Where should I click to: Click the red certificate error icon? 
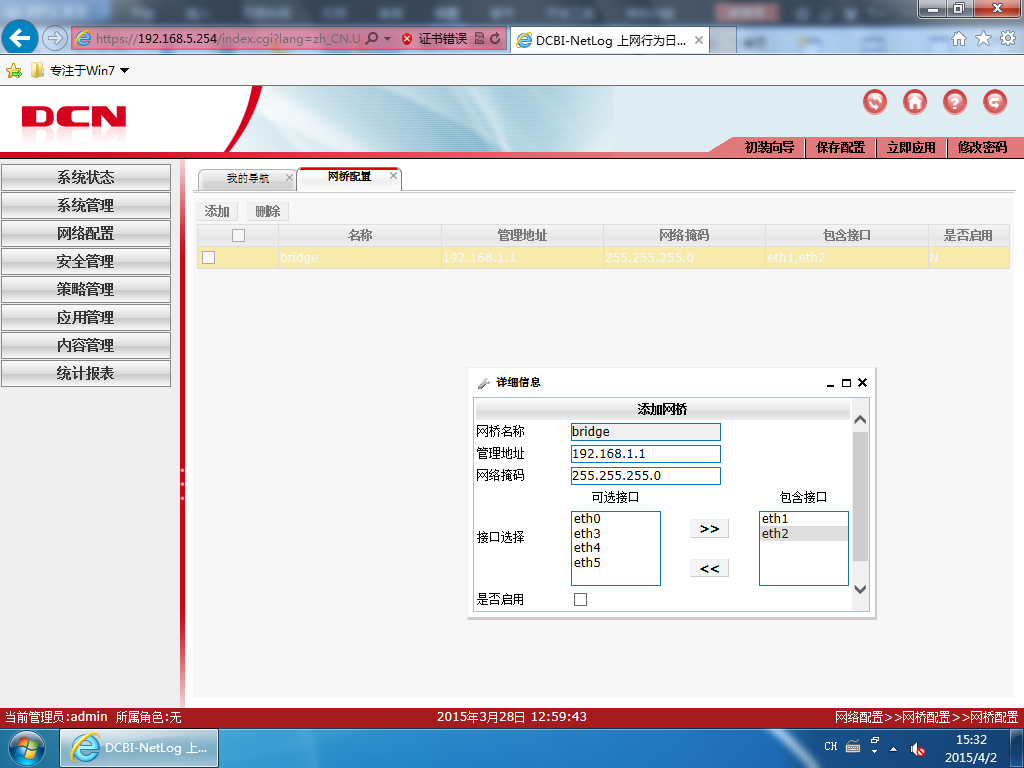(407, 39)
